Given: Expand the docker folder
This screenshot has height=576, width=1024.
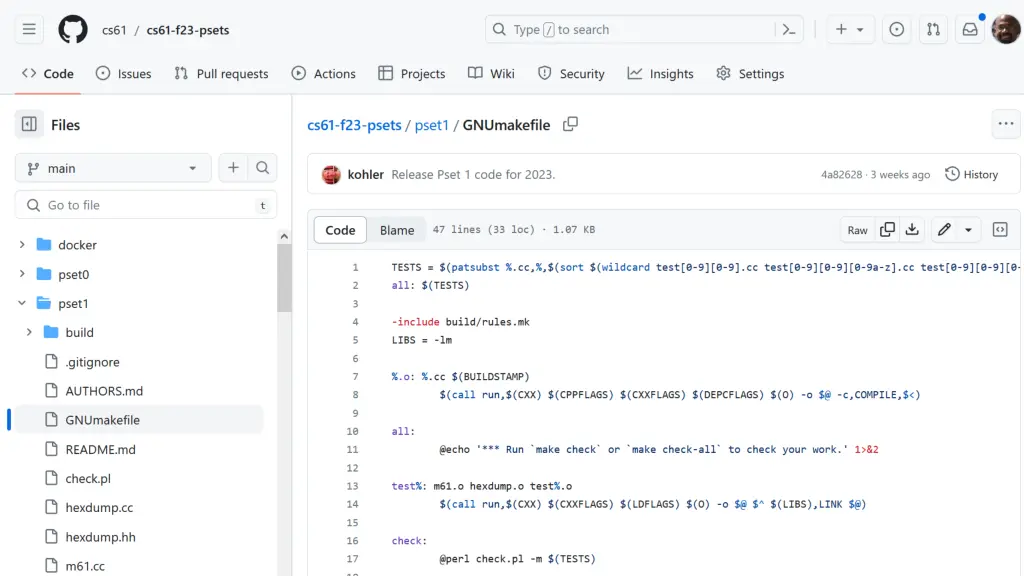Looking at the screenshot, I should pyautogui.click(x=22, y=245).
